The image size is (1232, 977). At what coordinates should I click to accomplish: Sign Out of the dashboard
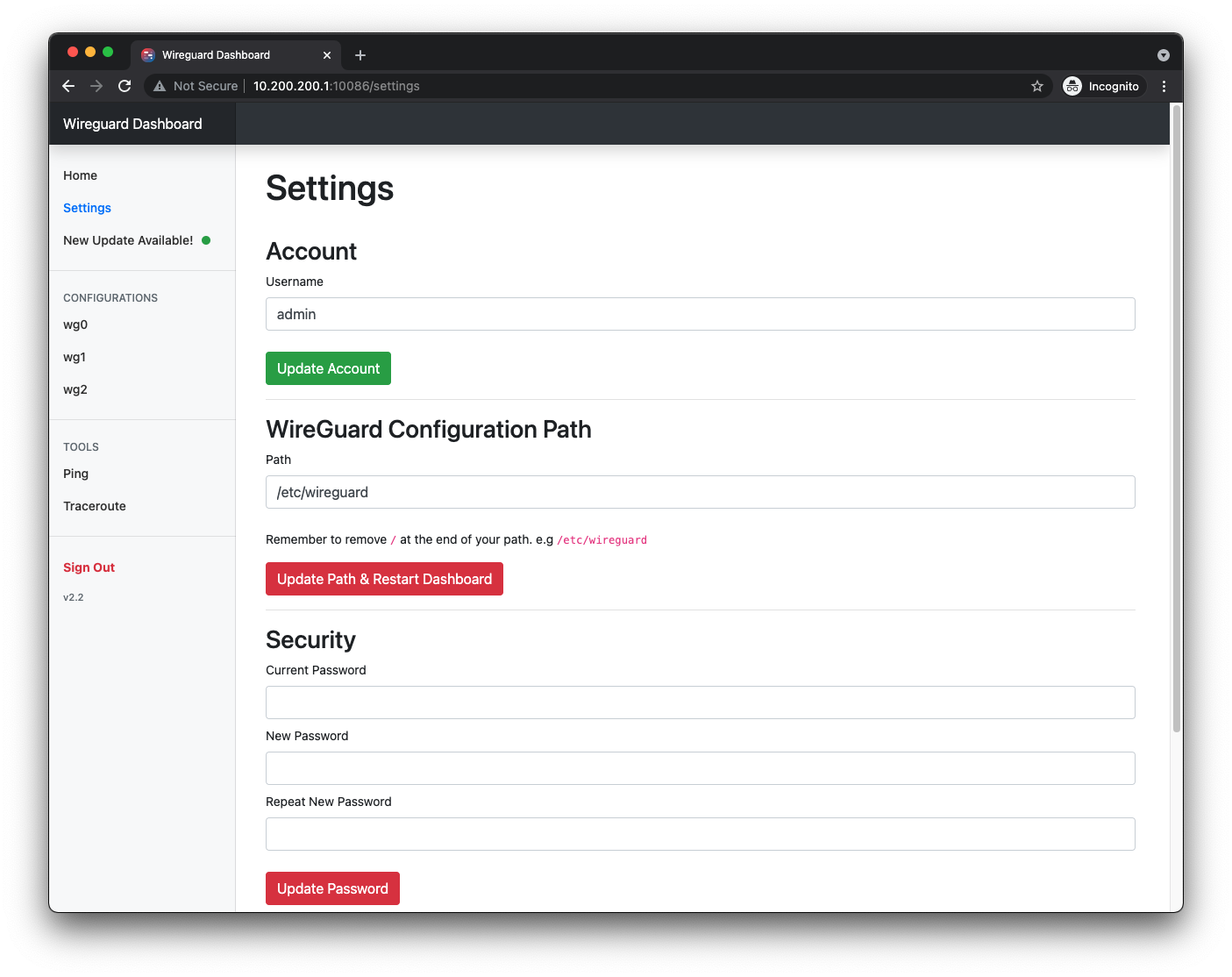[x=89, y=567]
